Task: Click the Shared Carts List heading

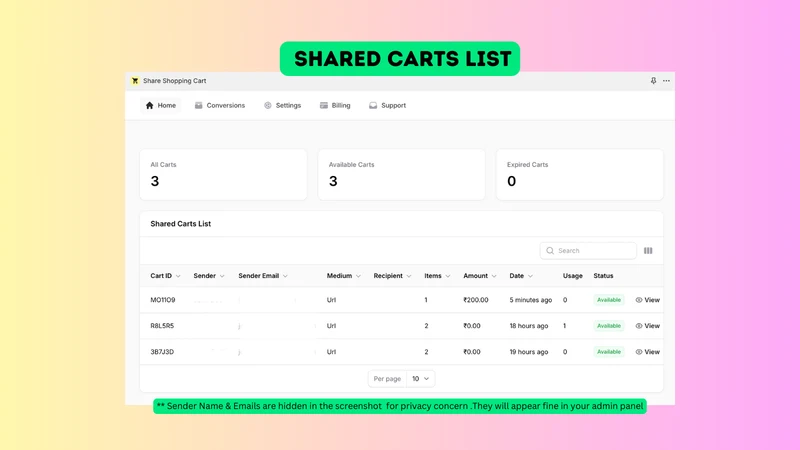Action: (181, 223)
